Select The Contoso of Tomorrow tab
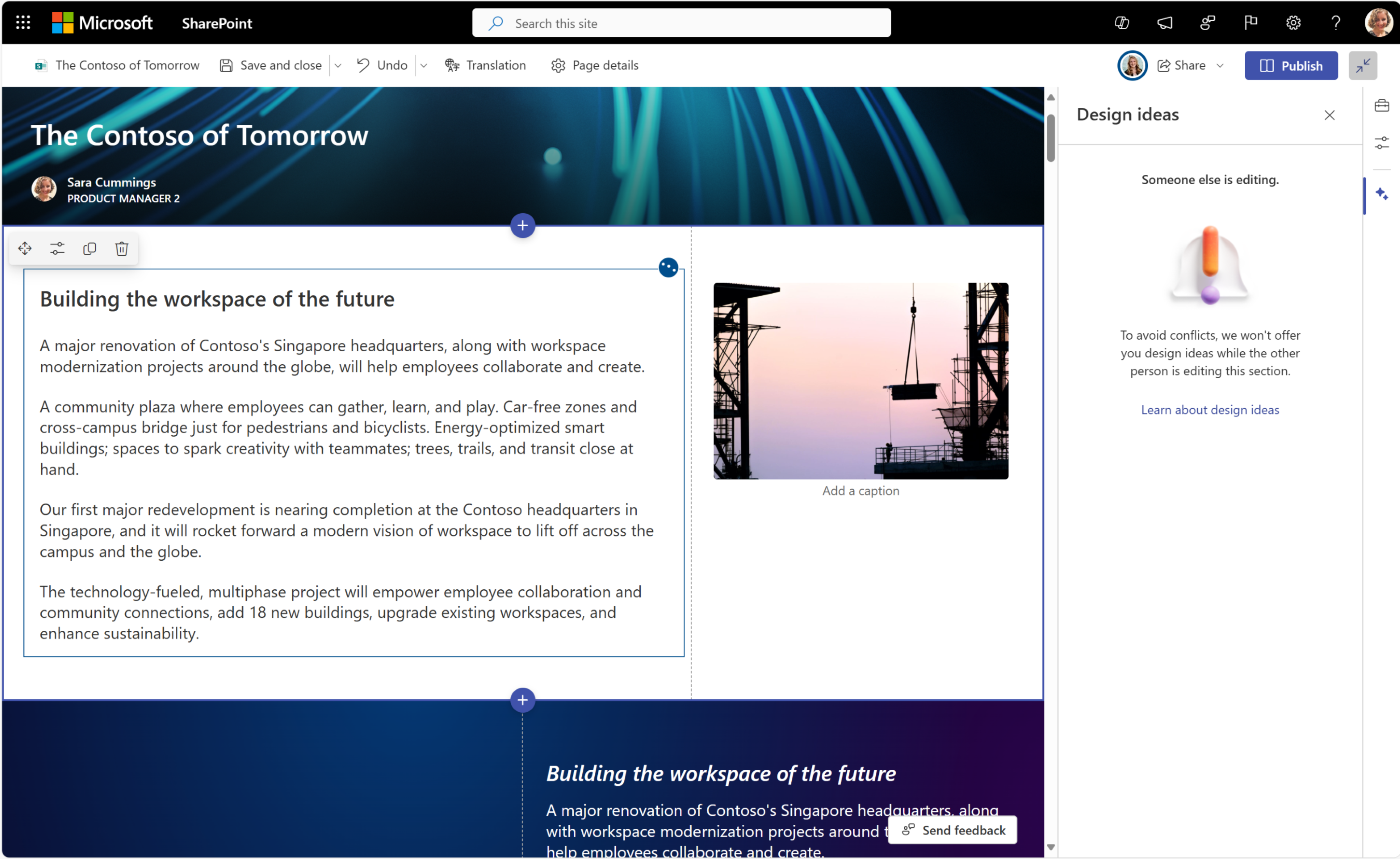This screenshot has height=859, width=1400. tap(127, 65)
